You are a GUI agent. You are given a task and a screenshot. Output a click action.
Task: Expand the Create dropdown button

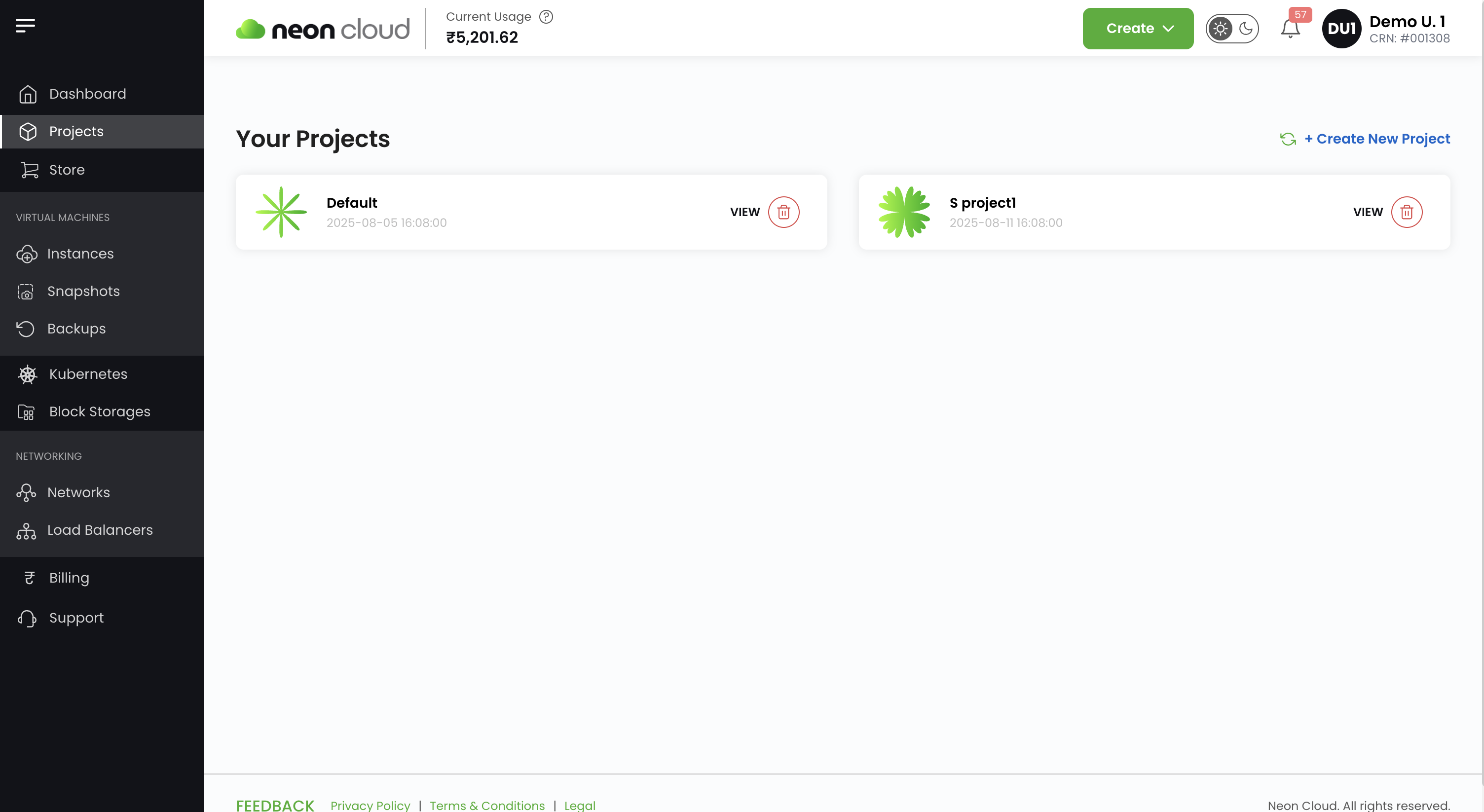click(1138, 29)
